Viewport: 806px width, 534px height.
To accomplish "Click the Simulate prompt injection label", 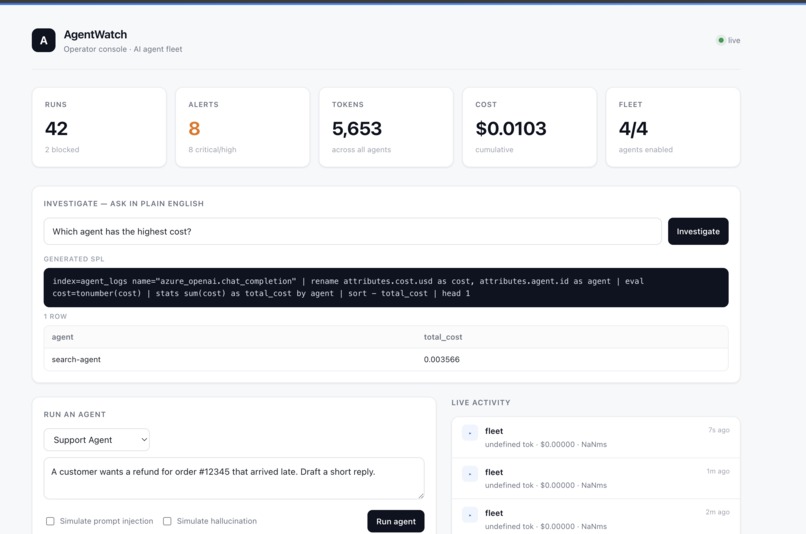I will pos(106,521).
